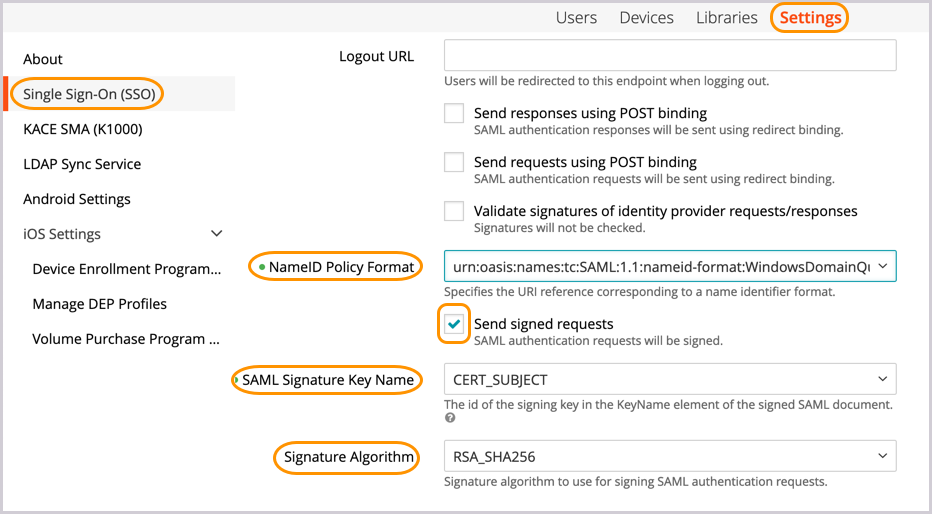Enable Validate signatures of identity provider checkbox
This screenshot has height=514, width=932.
click(454, 211)
